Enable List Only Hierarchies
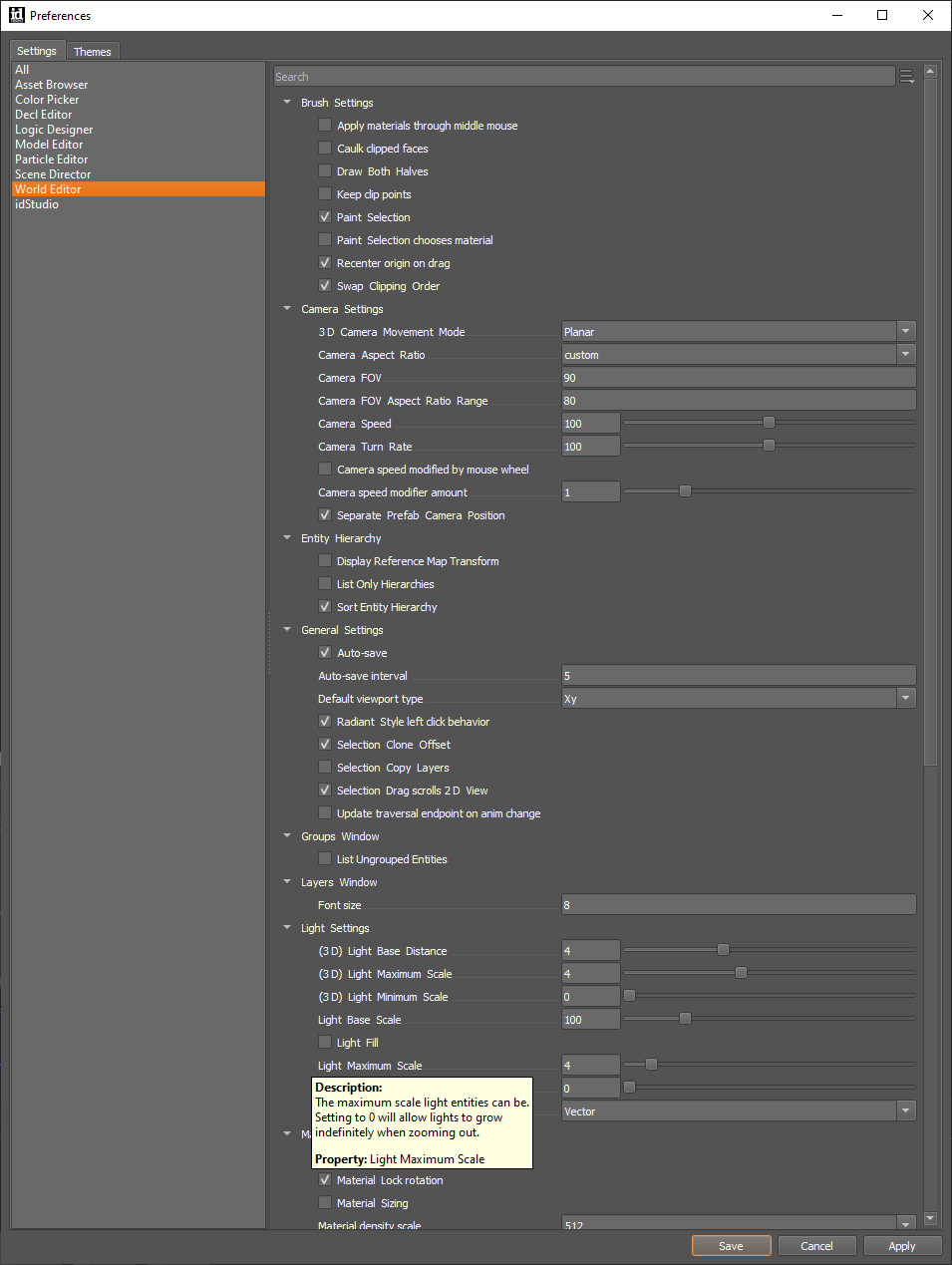Screen dimensions: 952x1265 [x=325, y=583]
